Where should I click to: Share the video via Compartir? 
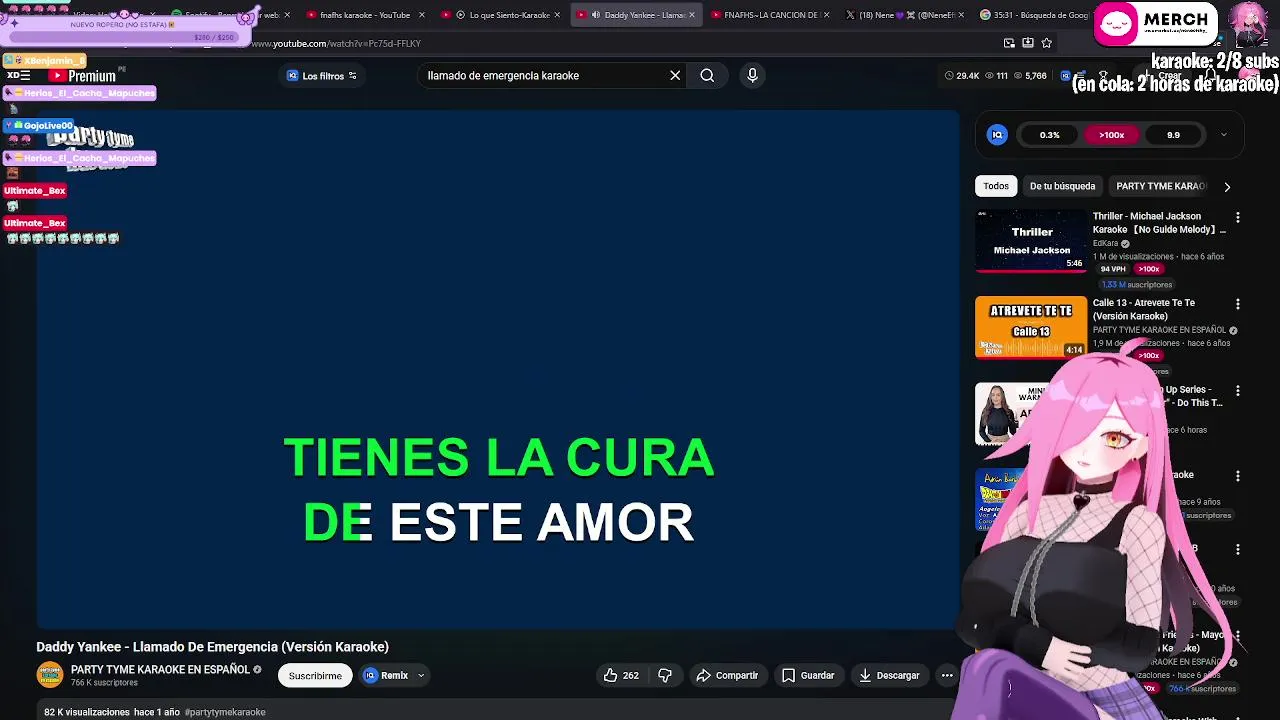[x=727, y=675]
